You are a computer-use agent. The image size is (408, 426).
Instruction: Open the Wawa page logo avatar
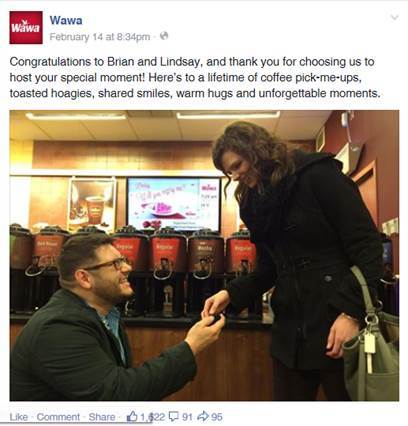click(x=26, y=27)
